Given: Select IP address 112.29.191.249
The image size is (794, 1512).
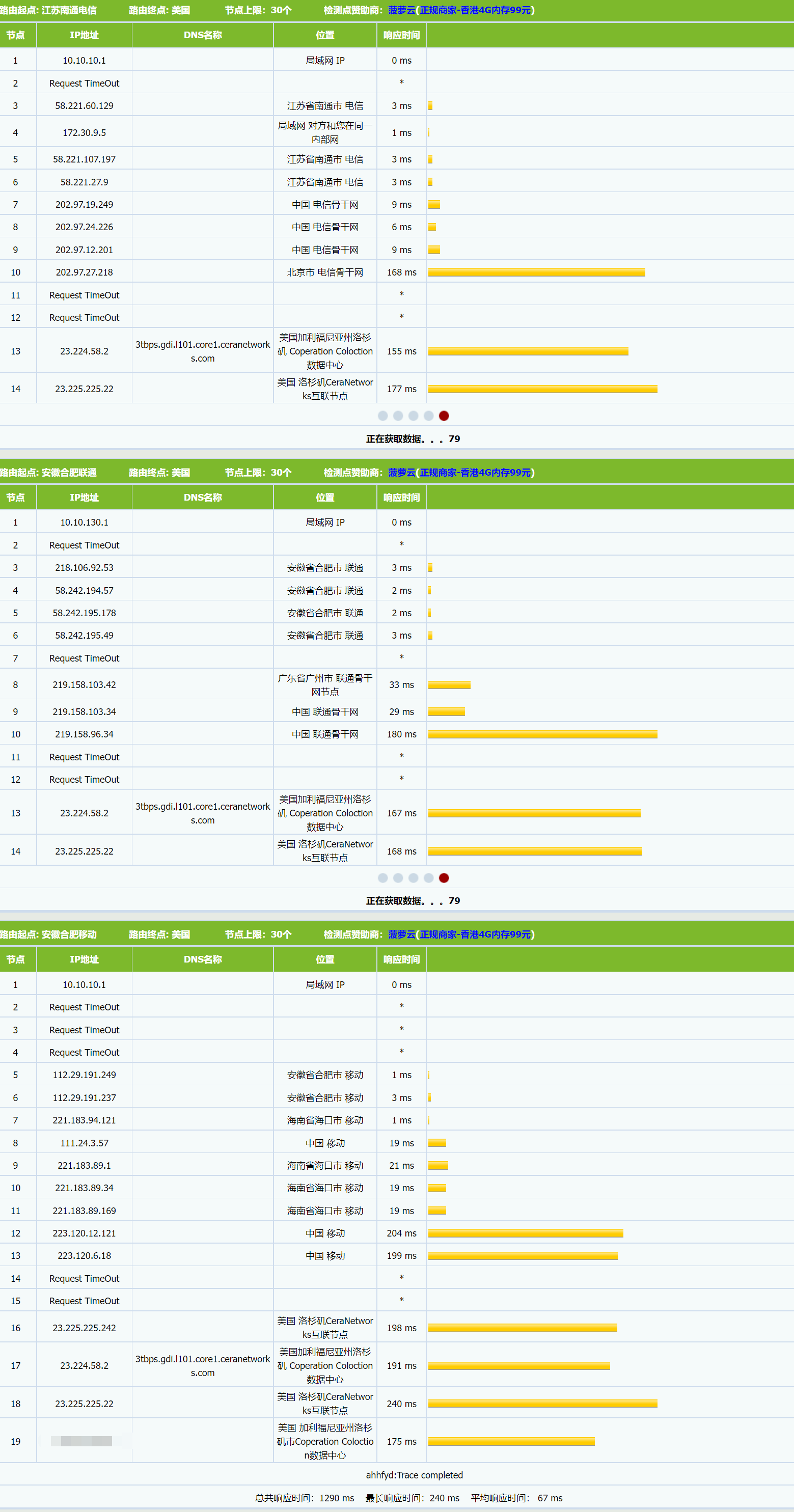Looking at the screenshot, I should [x=85, y=1075].
